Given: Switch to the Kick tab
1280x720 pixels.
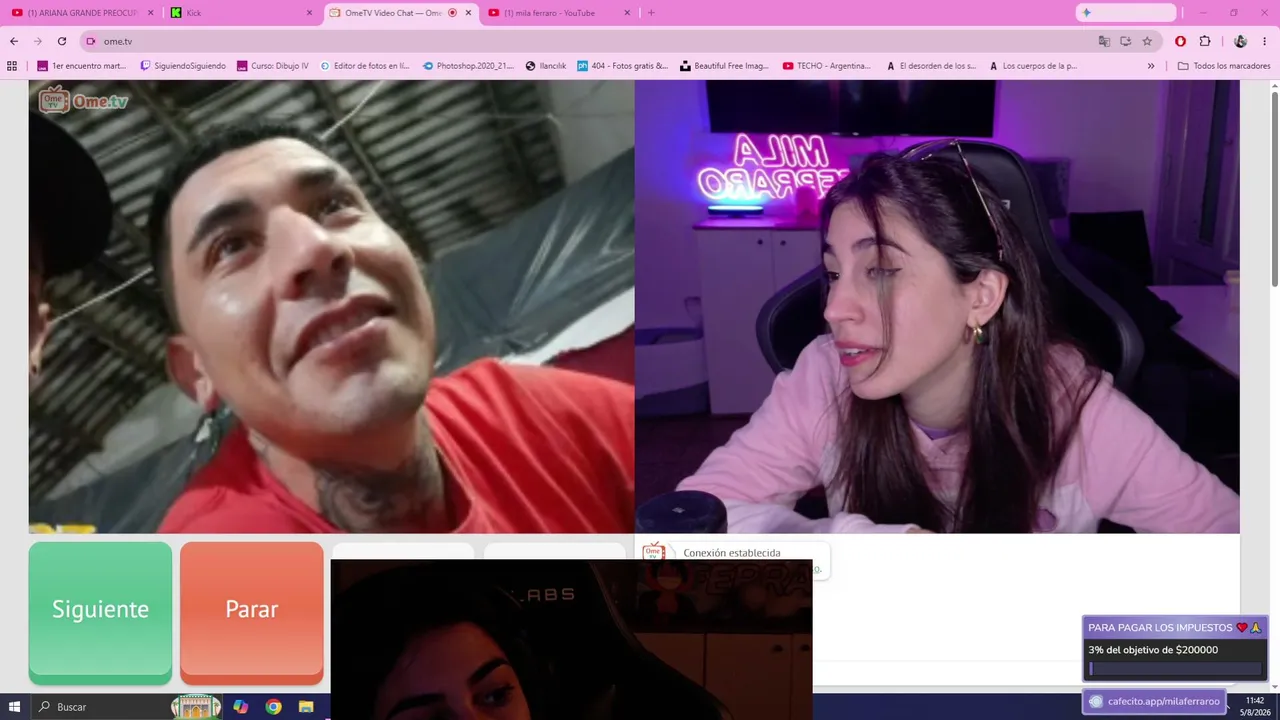Looking at the screenshot, I should coord(240,13).
